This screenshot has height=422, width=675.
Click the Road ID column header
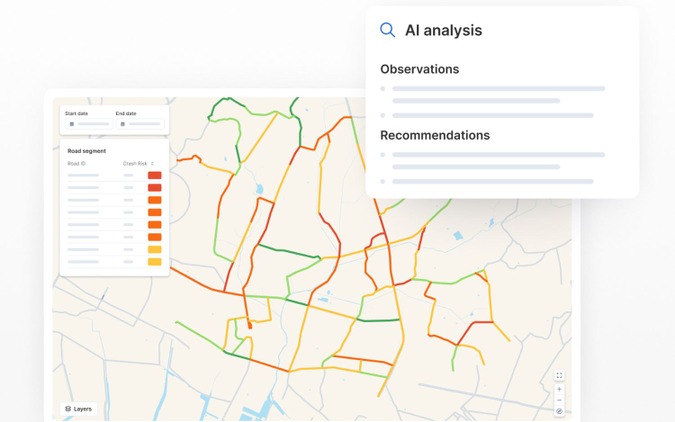coord(77,163)
